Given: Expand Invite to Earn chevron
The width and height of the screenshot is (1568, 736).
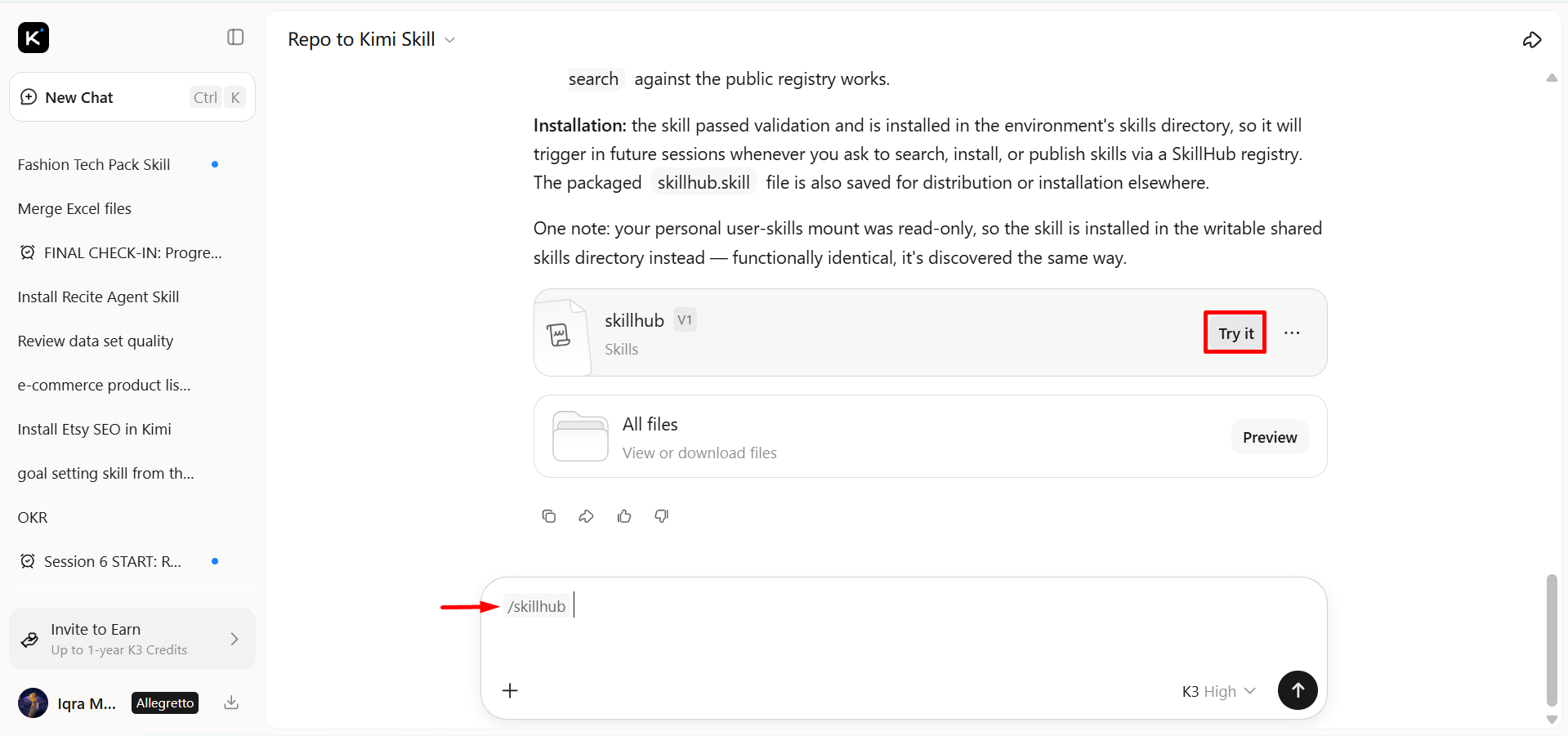Looking at the screenshot, I should tap(235, 639).
